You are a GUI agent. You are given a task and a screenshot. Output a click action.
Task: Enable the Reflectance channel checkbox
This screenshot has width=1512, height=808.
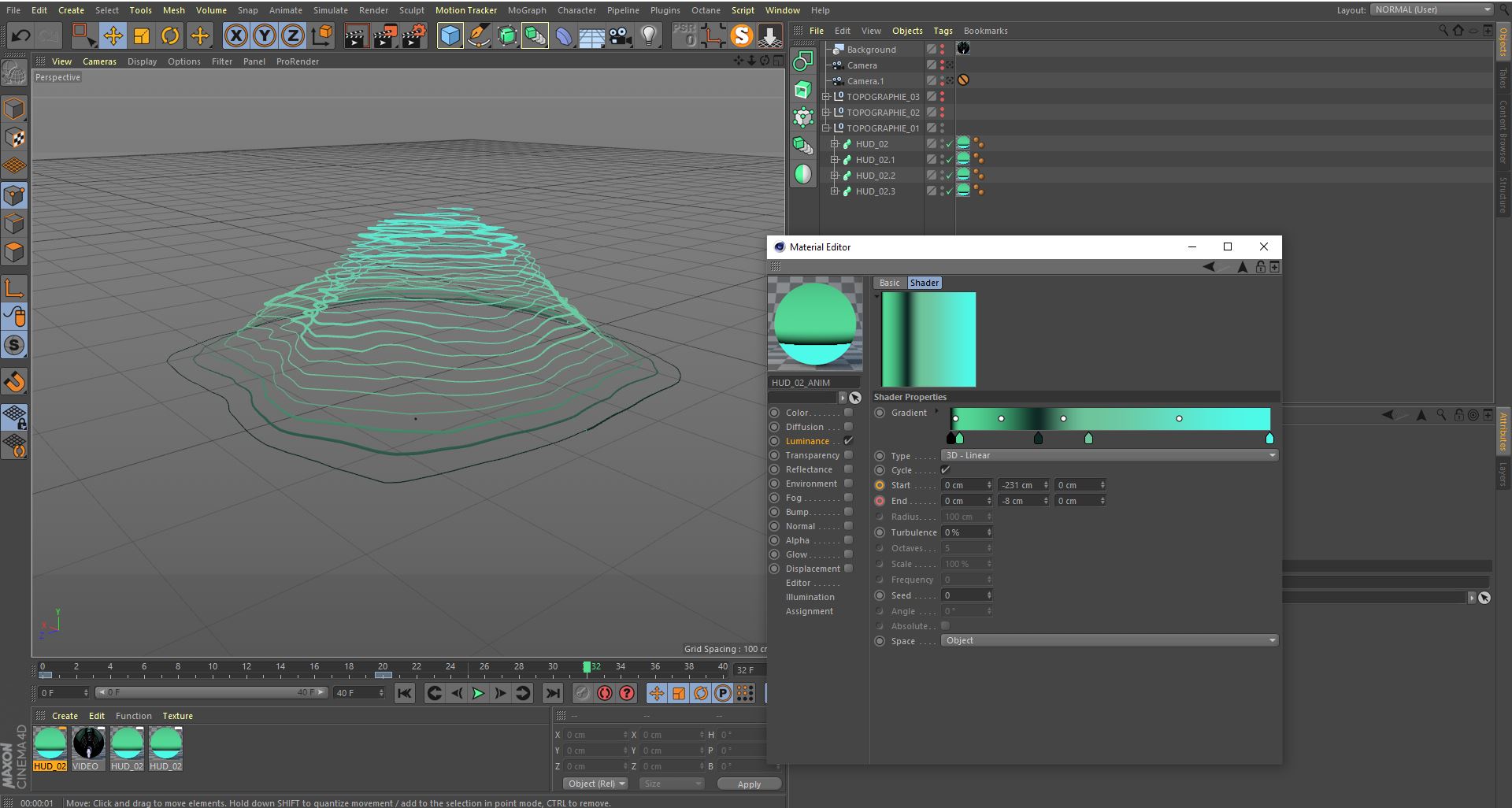(x=848, y=469)
